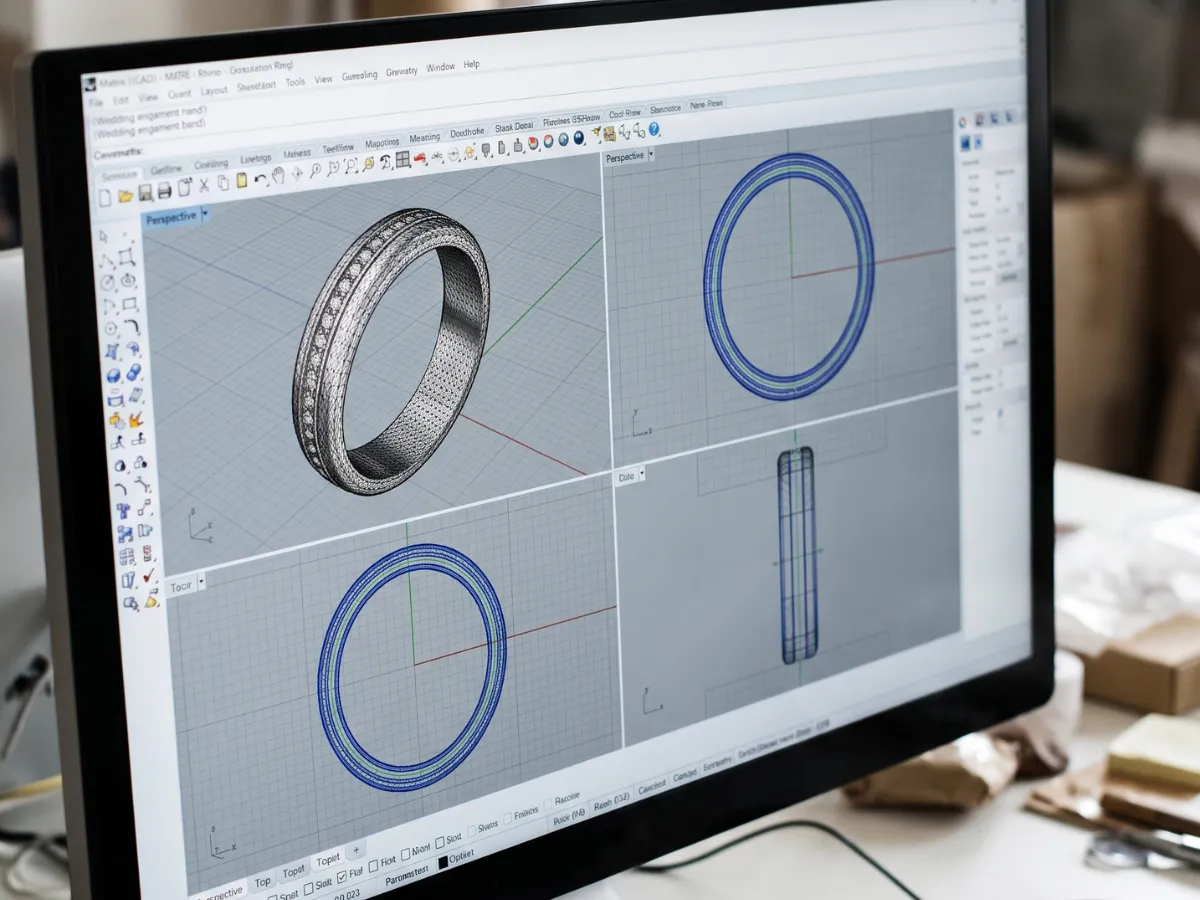Open the File menu

point(95,101)
